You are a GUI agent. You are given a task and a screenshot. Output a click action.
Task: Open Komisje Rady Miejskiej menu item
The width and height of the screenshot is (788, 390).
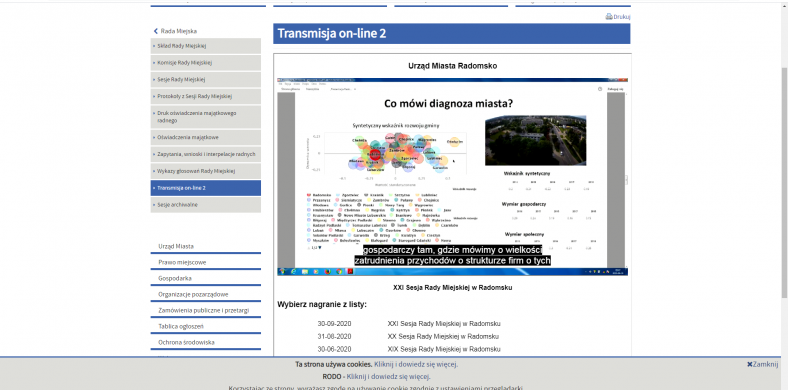(x=206, y=63)
